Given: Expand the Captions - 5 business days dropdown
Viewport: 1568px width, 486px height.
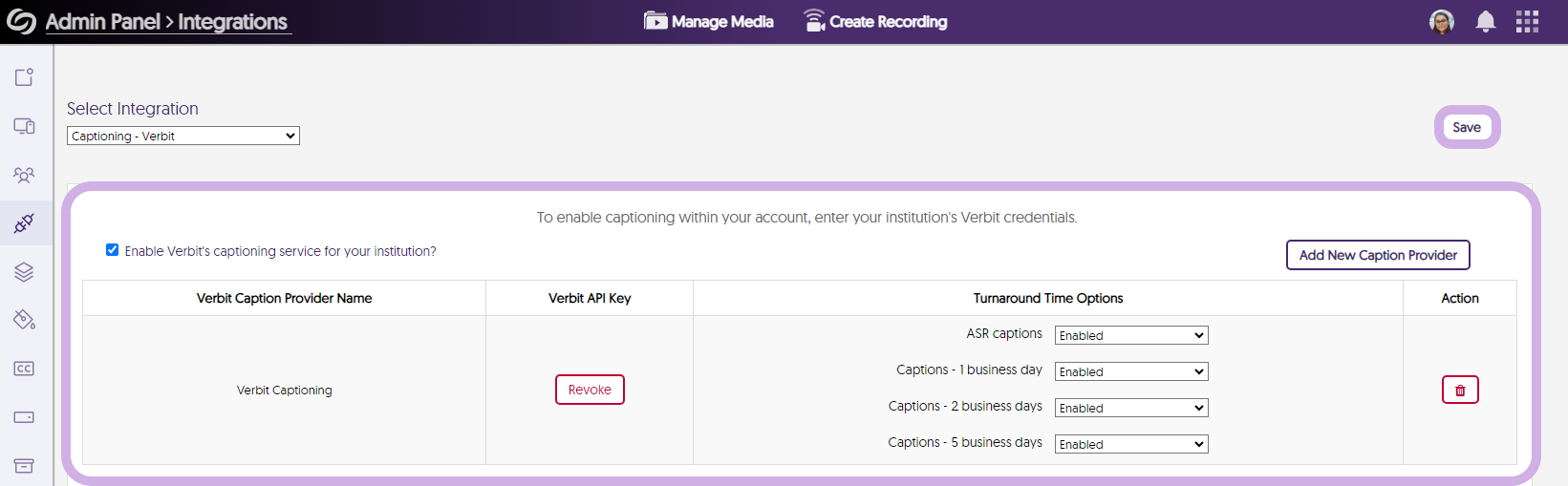Looking at the screenshot, I should (1130, 444).
